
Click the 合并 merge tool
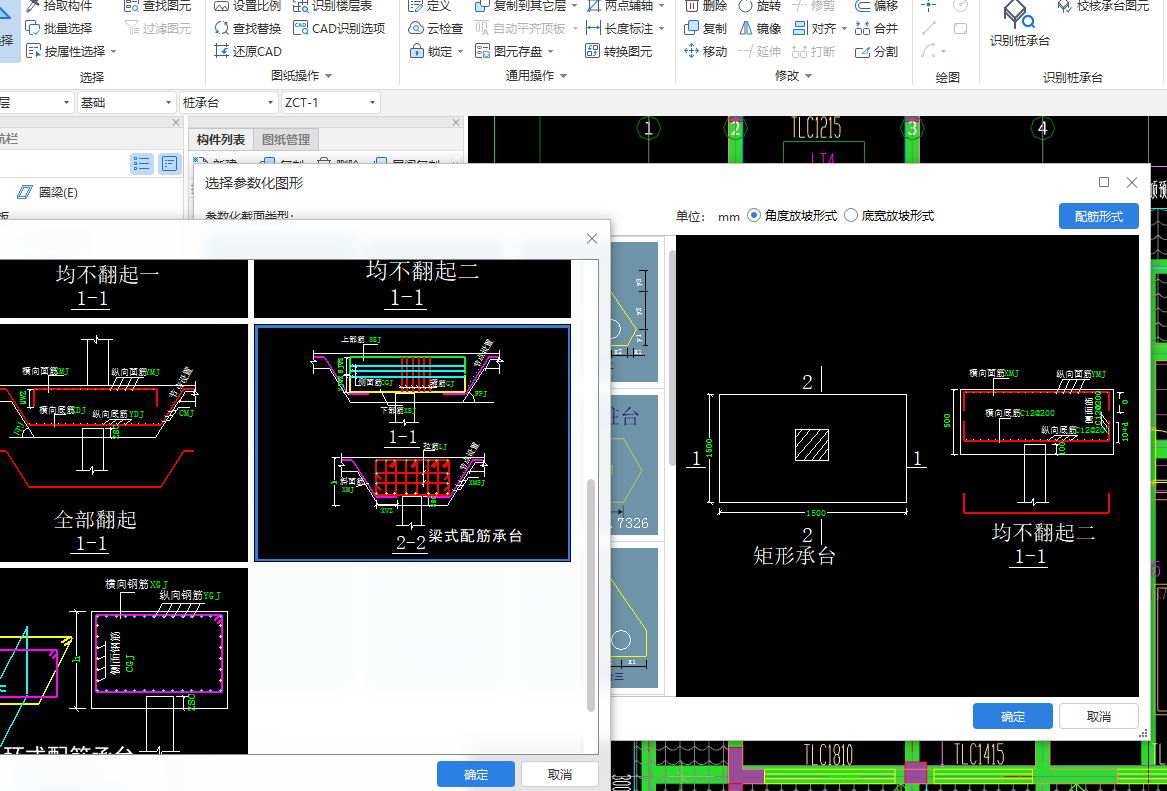click(x=877, y=28)
